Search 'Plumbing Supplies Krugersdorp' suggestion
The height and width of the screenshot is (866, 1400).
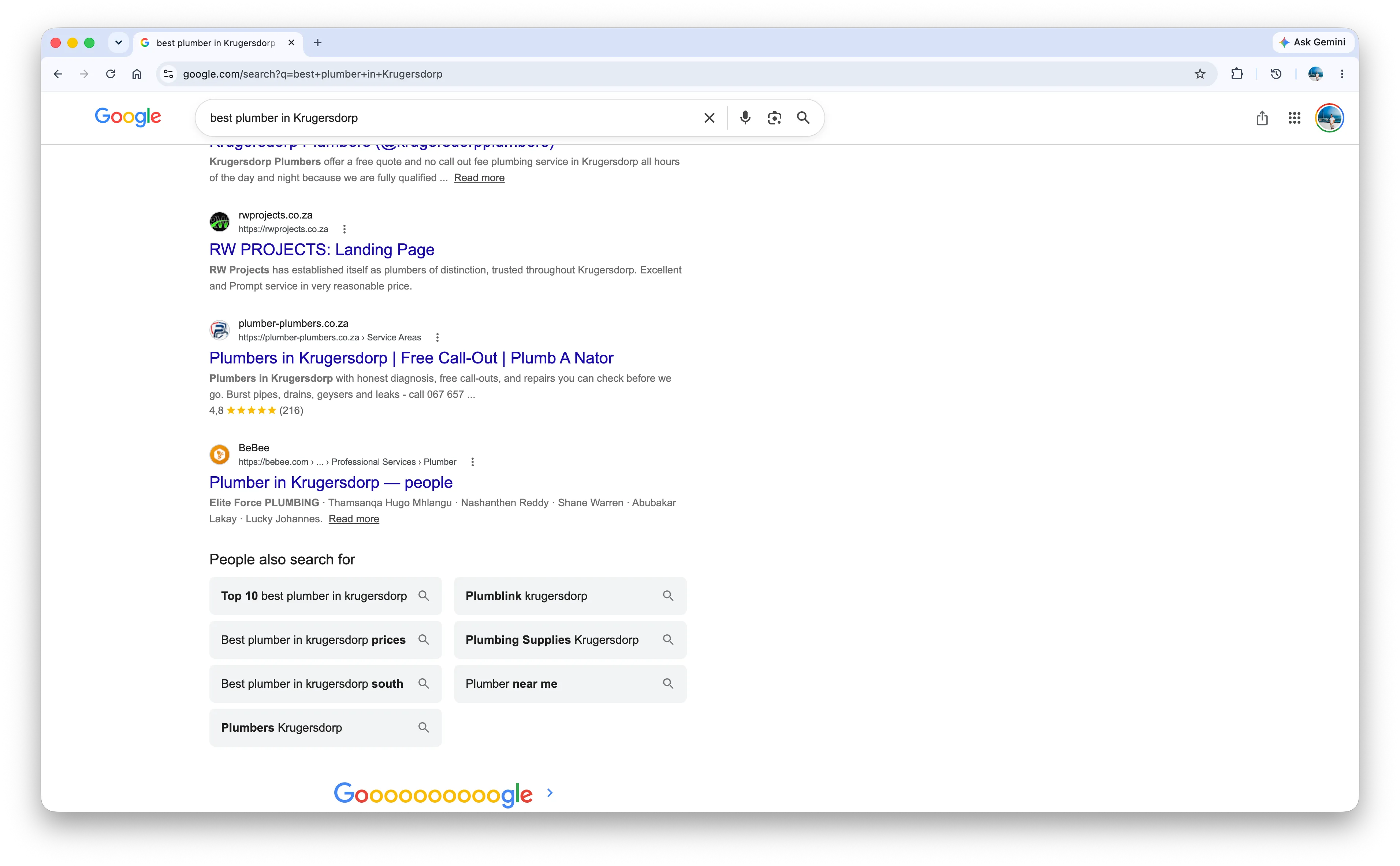click(570, 640)
